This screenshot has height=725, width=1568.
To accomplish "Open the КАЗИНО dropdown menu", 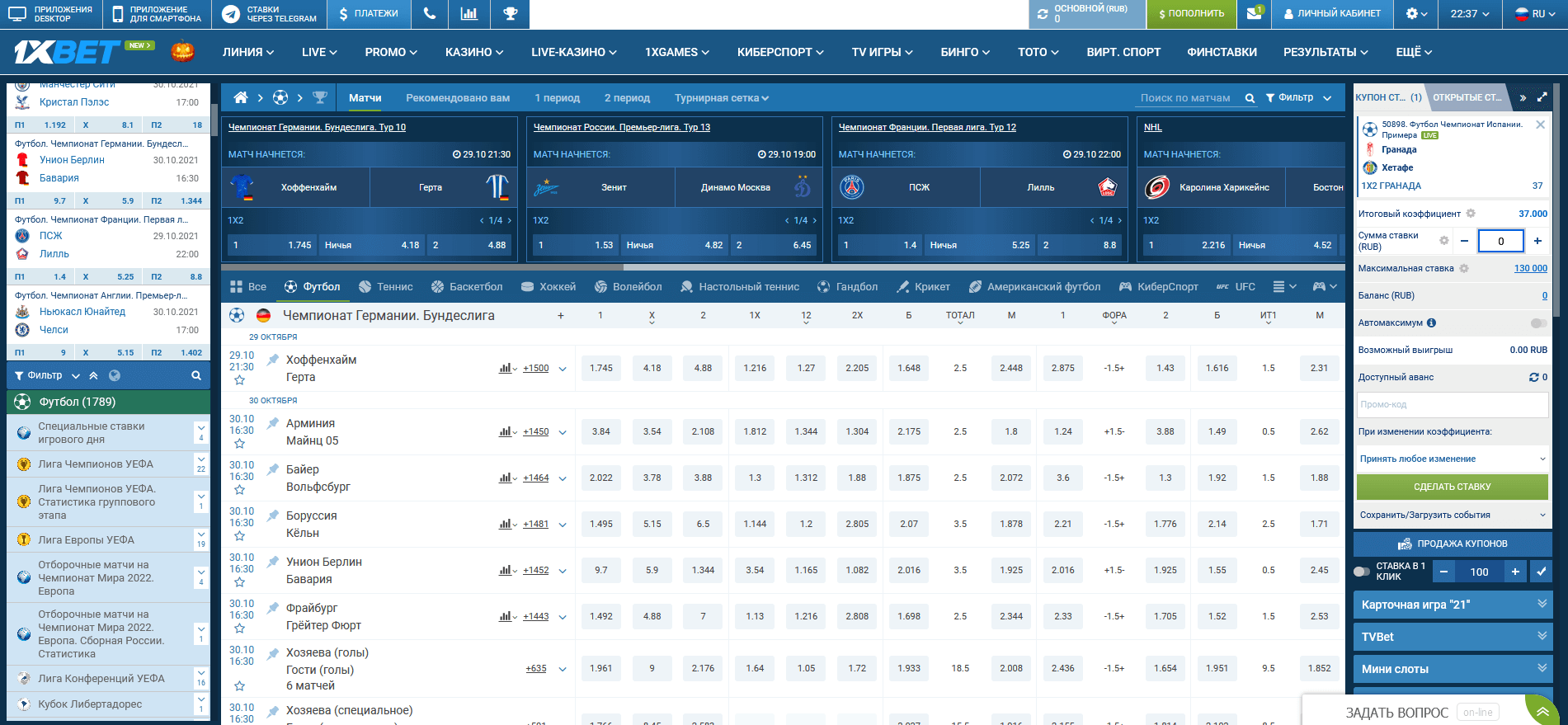I will [474, 52].
